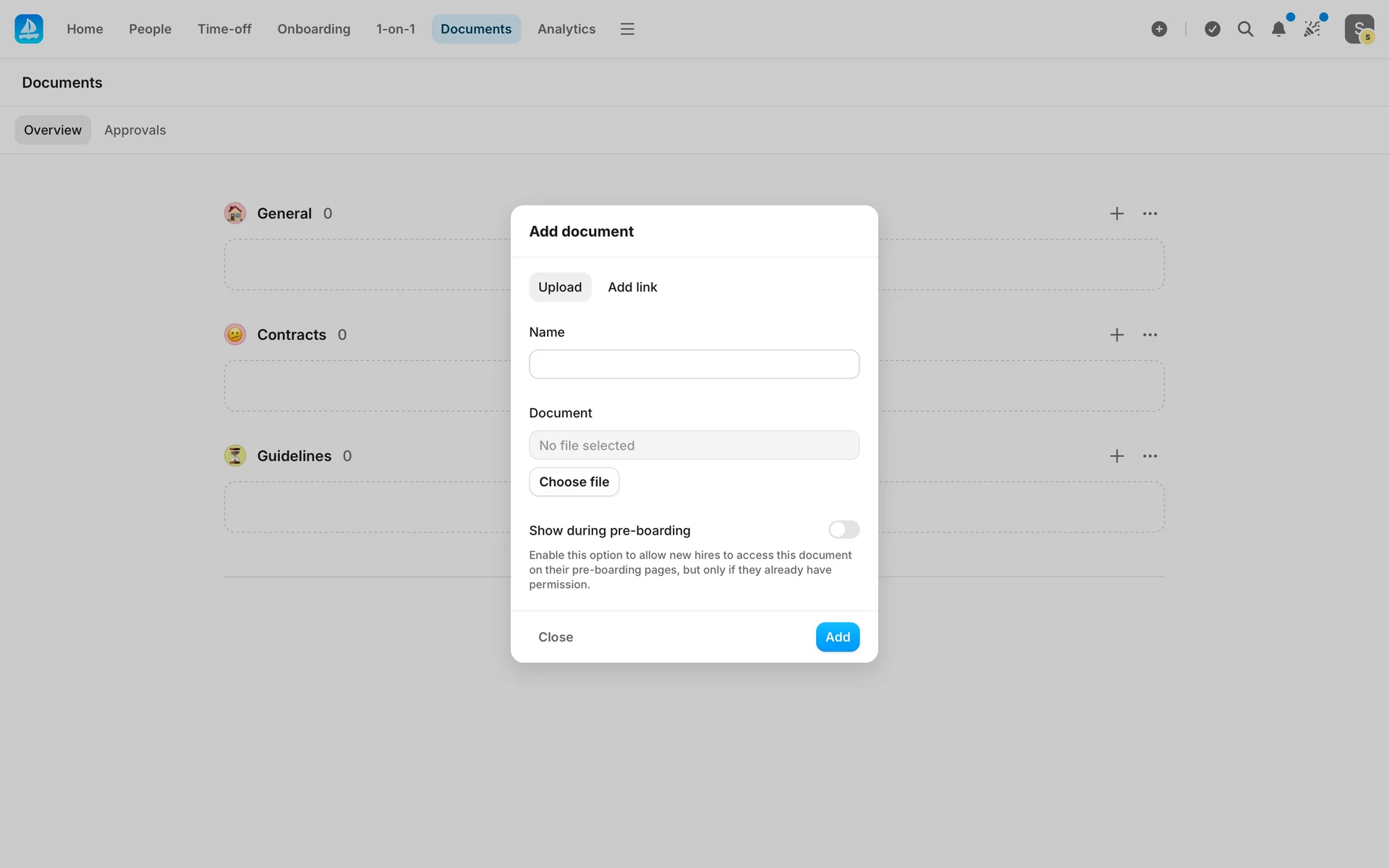Open the checkmark tasks icon
The image size is (1389, 868).
(x=1212, y=29)
